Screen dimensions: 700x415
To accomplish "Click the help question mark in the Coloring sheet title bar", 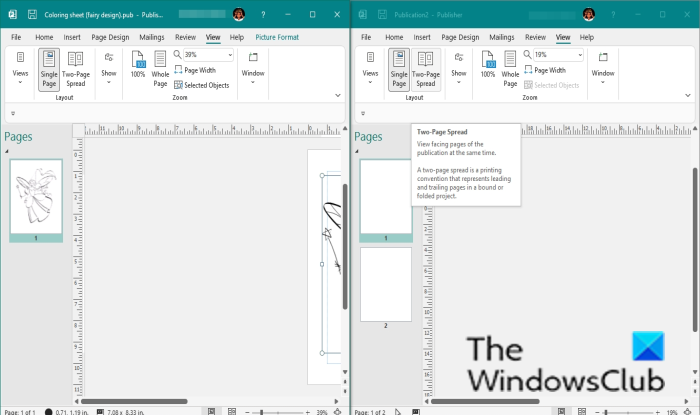I will (263, 14).
